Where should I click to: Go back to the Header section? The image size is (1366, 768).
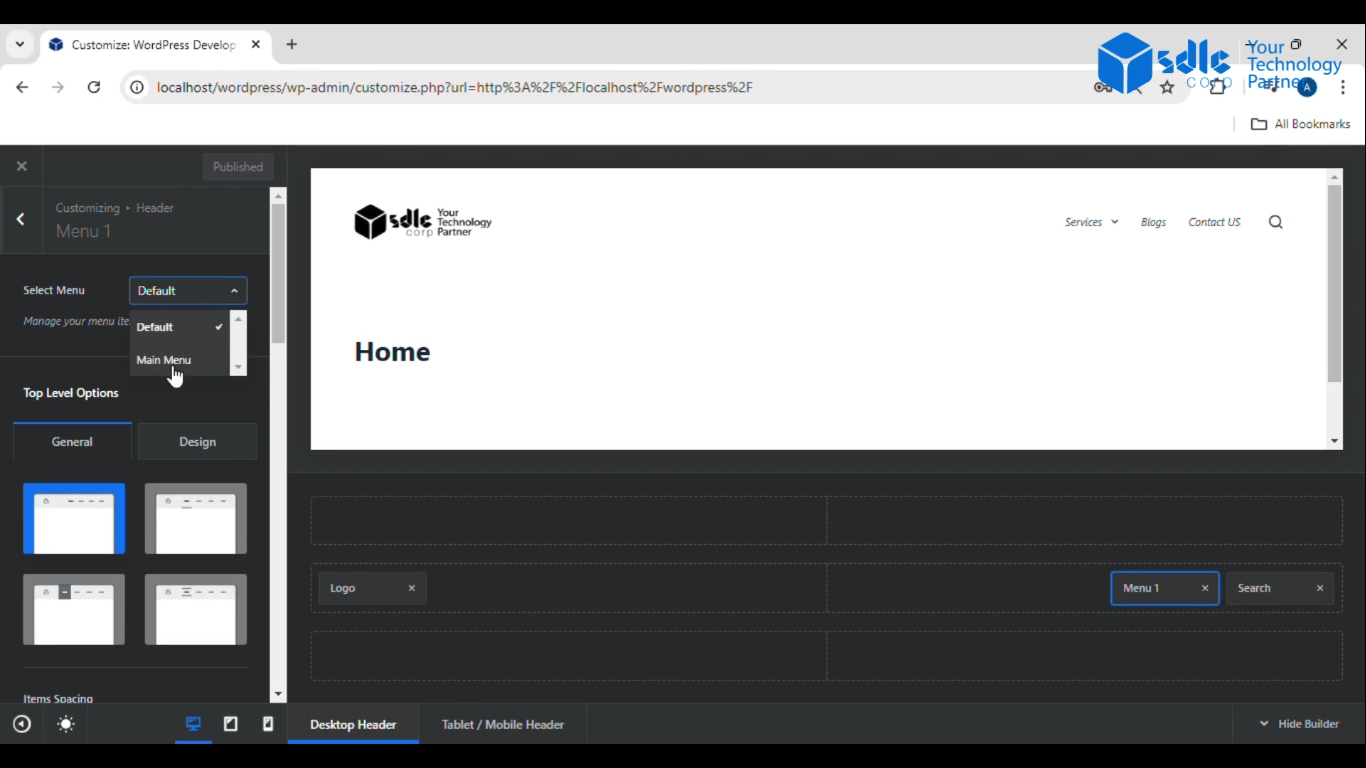click(x=20, y=219)
